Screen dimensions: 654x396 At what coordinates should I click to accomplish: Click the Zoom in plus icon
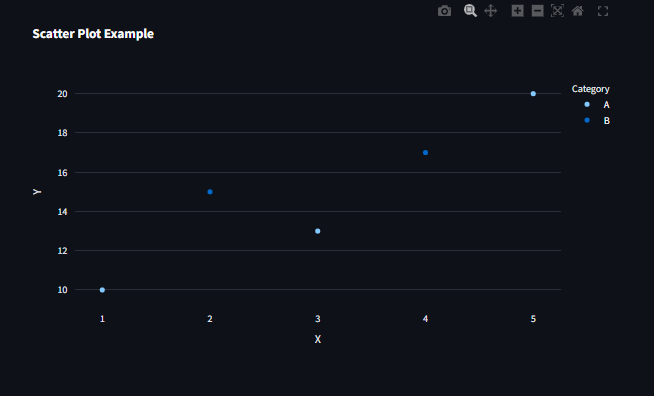pos(517,11)
